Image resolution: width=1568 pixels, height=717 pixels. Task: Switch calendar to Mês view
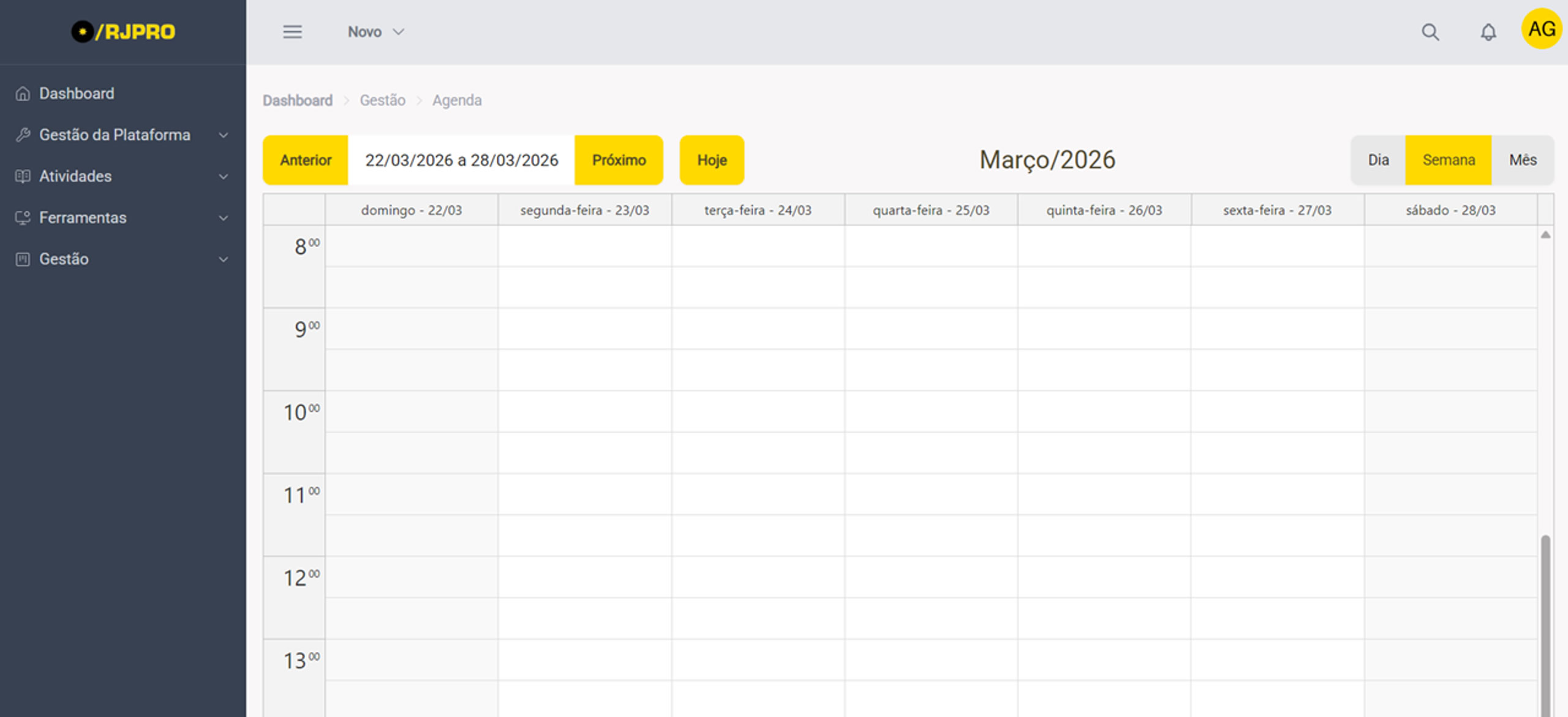point(1523,160)
